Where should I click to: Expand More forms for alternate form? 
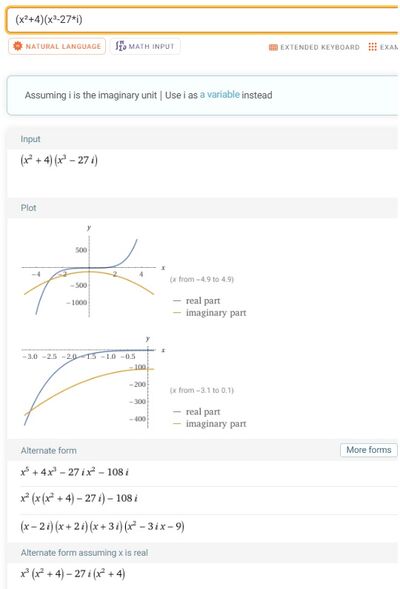click(x=368, y=450)
